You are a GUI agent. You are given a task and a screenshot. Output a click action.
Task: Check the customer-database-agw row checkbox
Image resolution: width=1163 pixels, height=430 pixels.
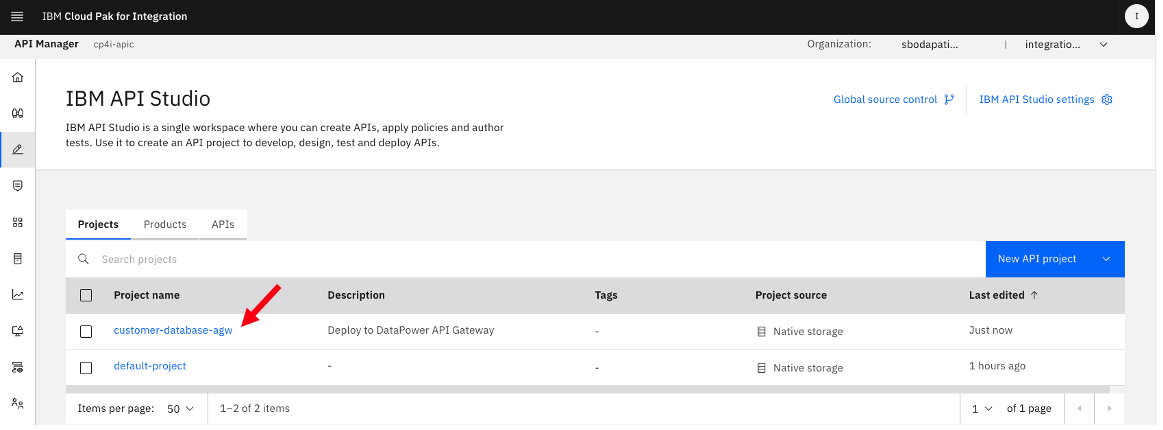tap(86, 331)
